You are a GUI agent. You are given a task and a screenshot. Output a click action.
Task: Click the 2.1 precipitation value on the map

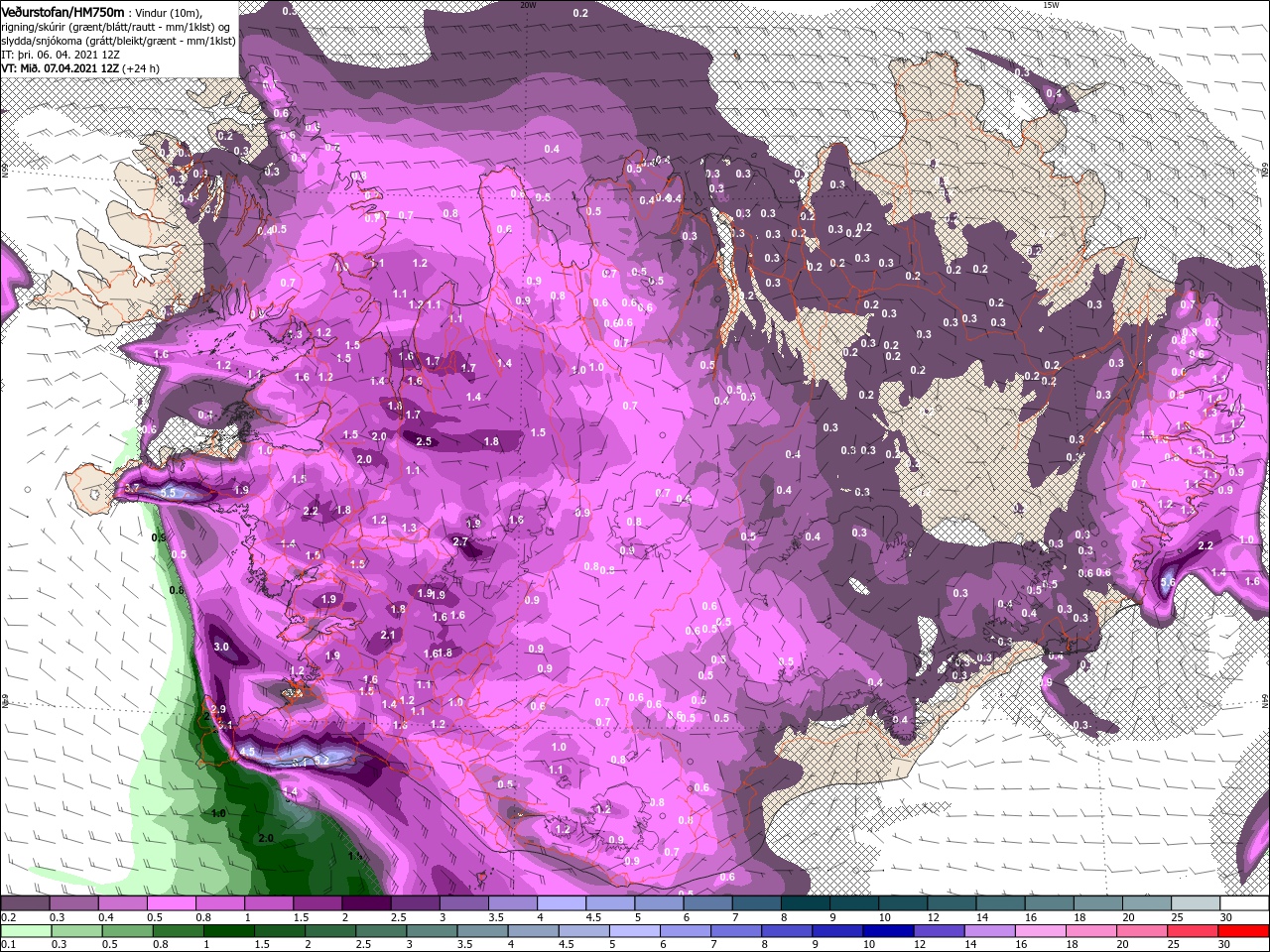[x=389, y=636]
